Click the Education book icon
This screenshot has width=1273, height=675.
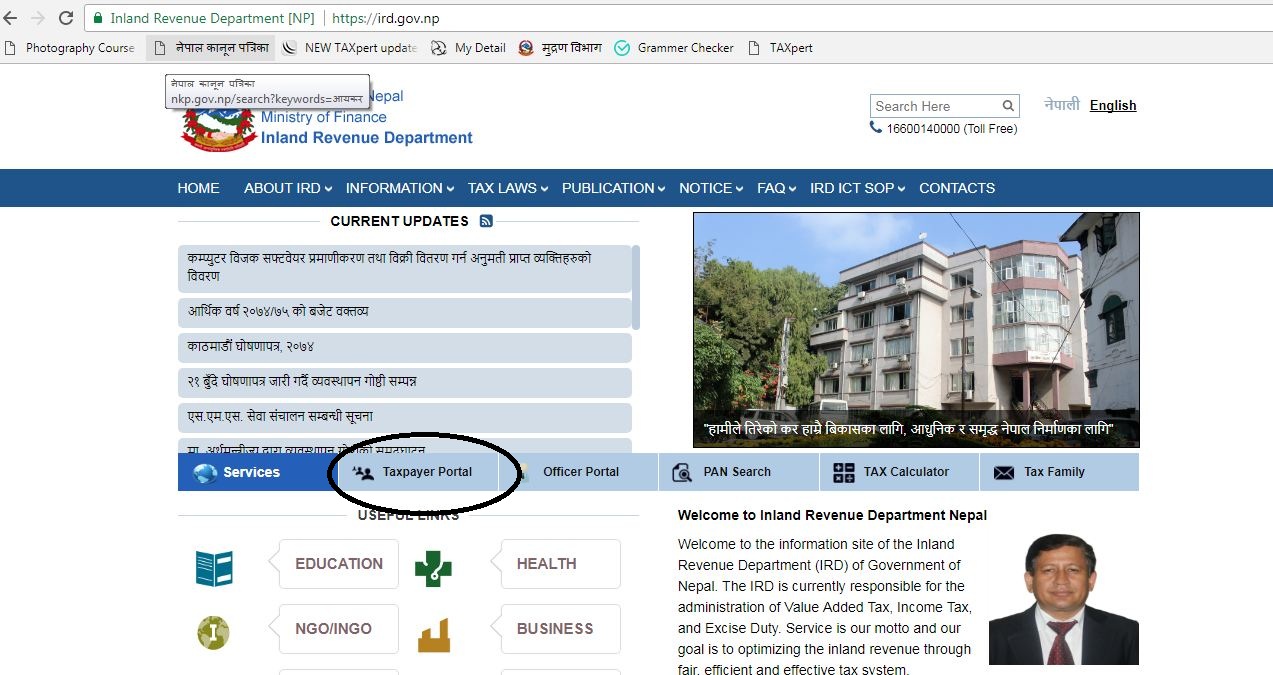click(214, 567)
